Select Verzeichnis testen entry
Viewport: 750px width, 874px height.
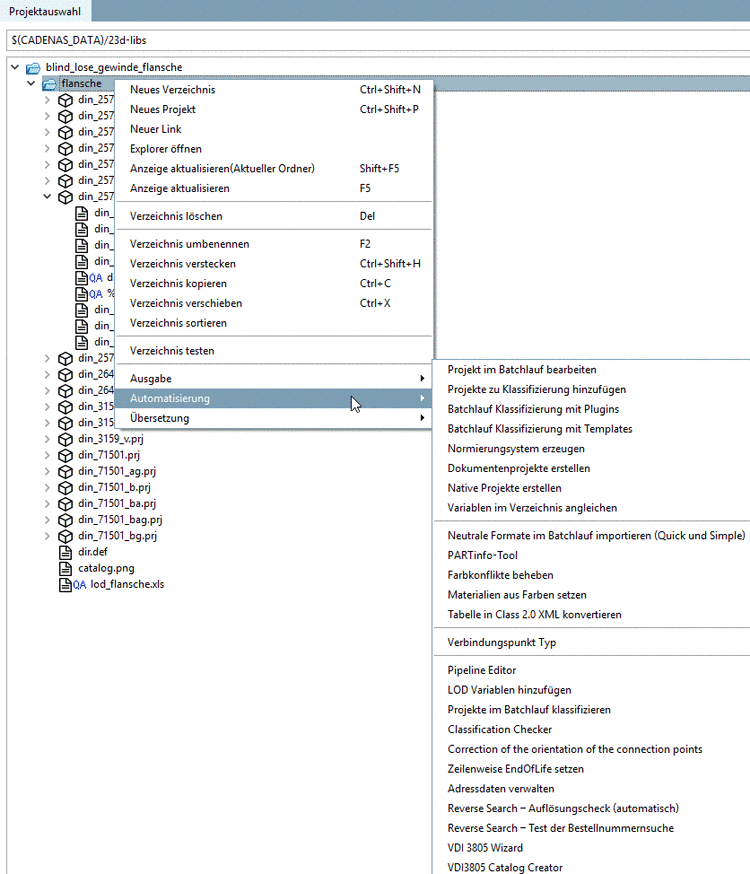coord(274,351)
